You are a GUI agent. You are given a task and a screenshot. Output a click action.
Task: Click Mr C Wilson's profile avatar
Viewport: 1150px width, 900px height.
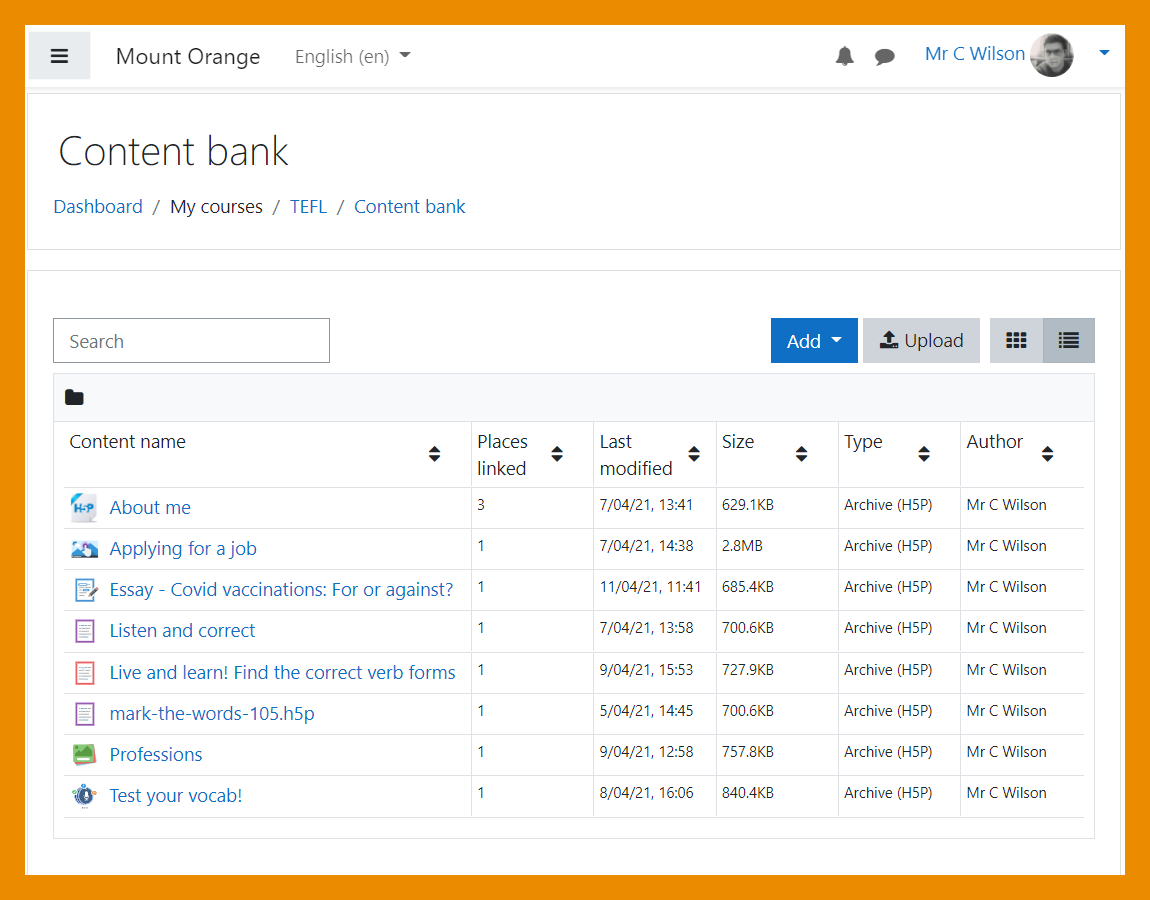(1051, 55)
